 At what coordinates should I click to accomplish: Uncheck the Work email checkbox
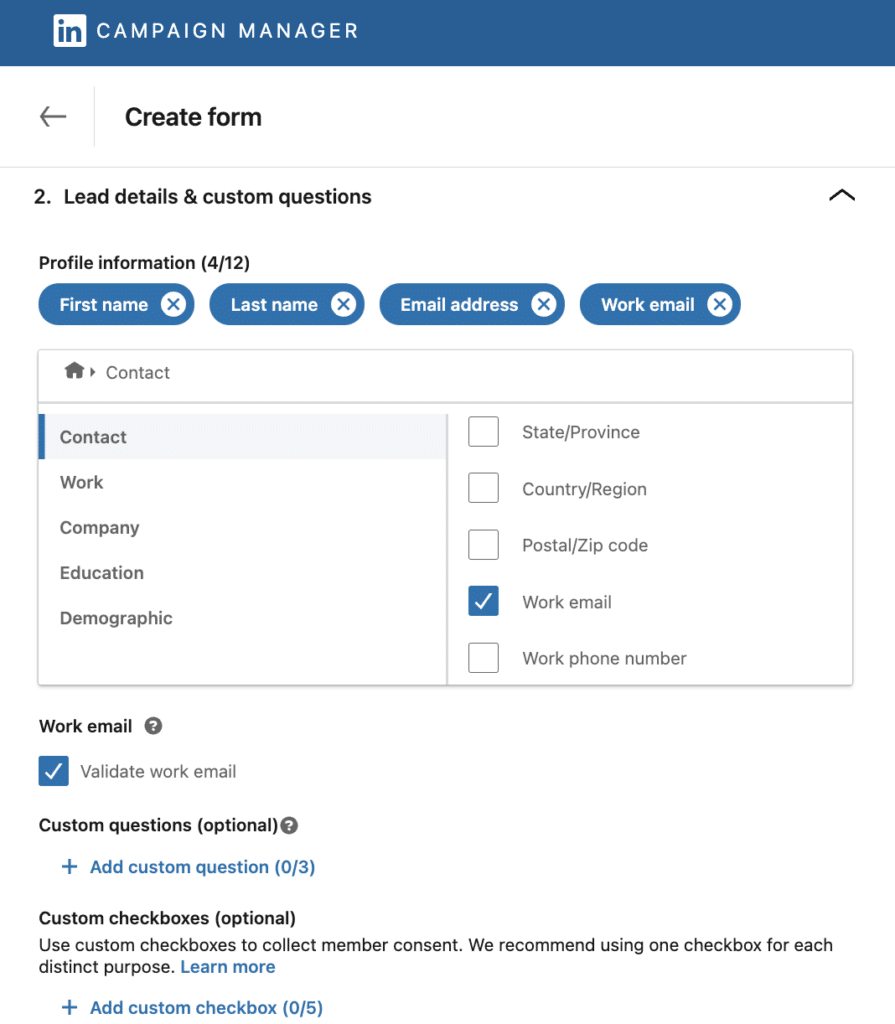click(483, 601)
